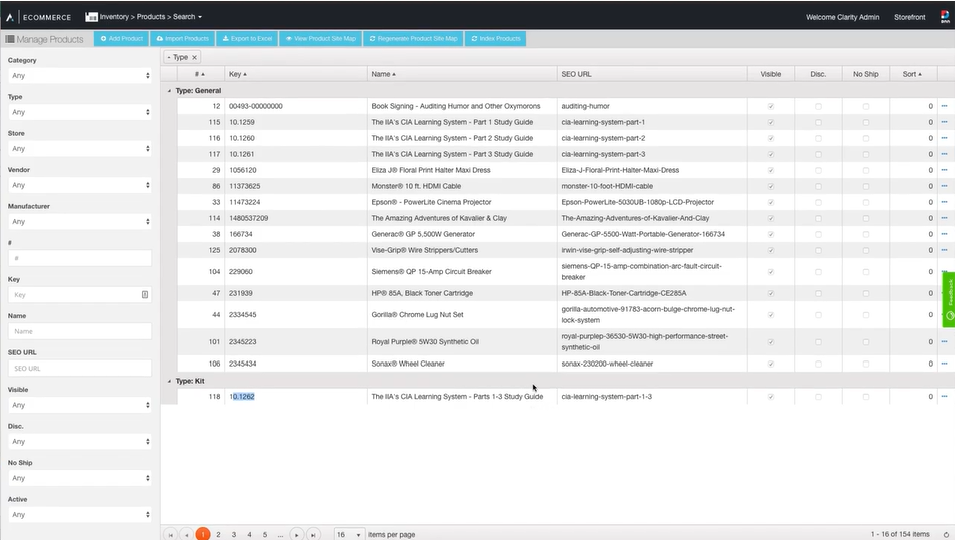The width and height of the screenshot is (955, 540).
Task: Toggle Visible checkbox for HP 85A Toner Cartridge
Action: 770,293
